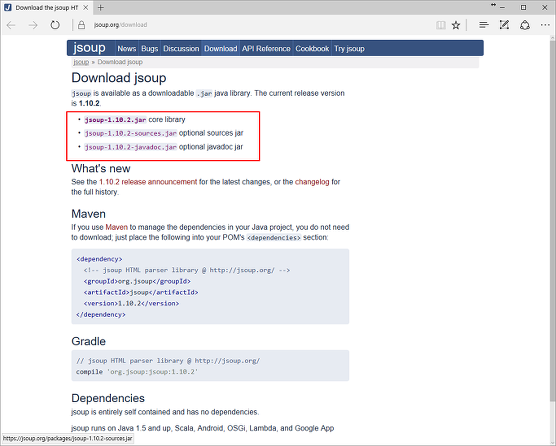Open the Share or notifications icon

(x=525, y=25)
